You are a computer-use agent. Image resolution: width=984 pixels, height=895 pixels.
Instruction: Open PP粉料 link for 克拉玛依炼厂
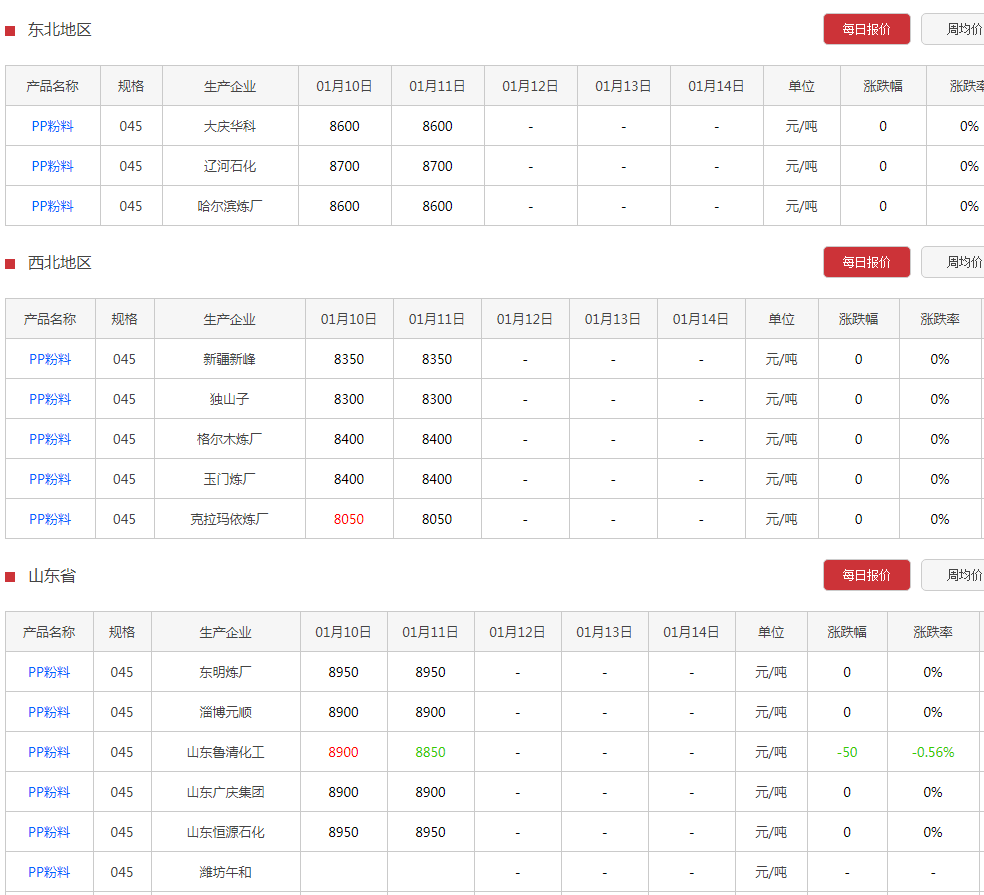[x=50, y=519]
